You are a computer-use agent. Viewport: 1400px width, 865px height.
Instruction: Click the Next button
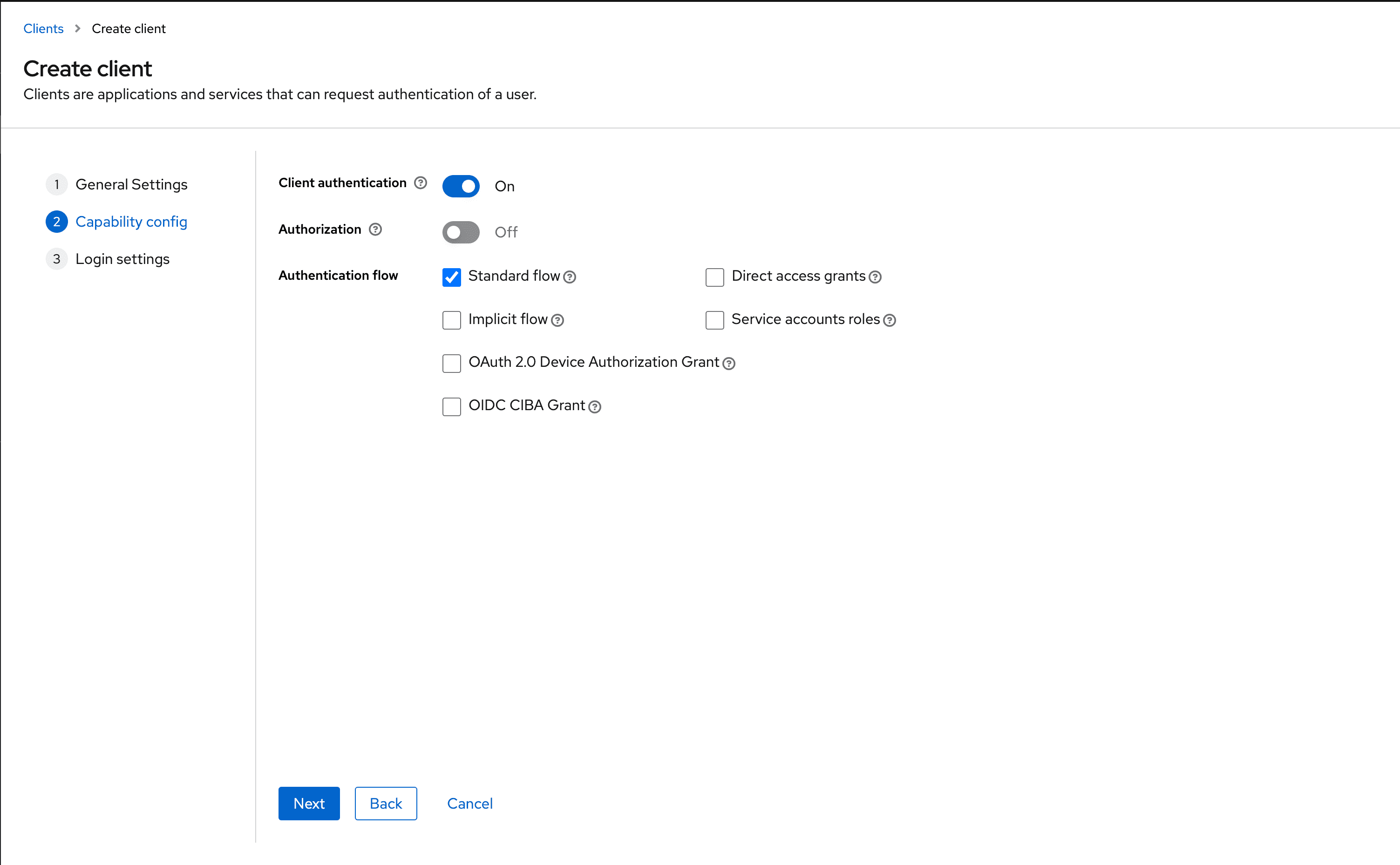[x=308, y=803]
